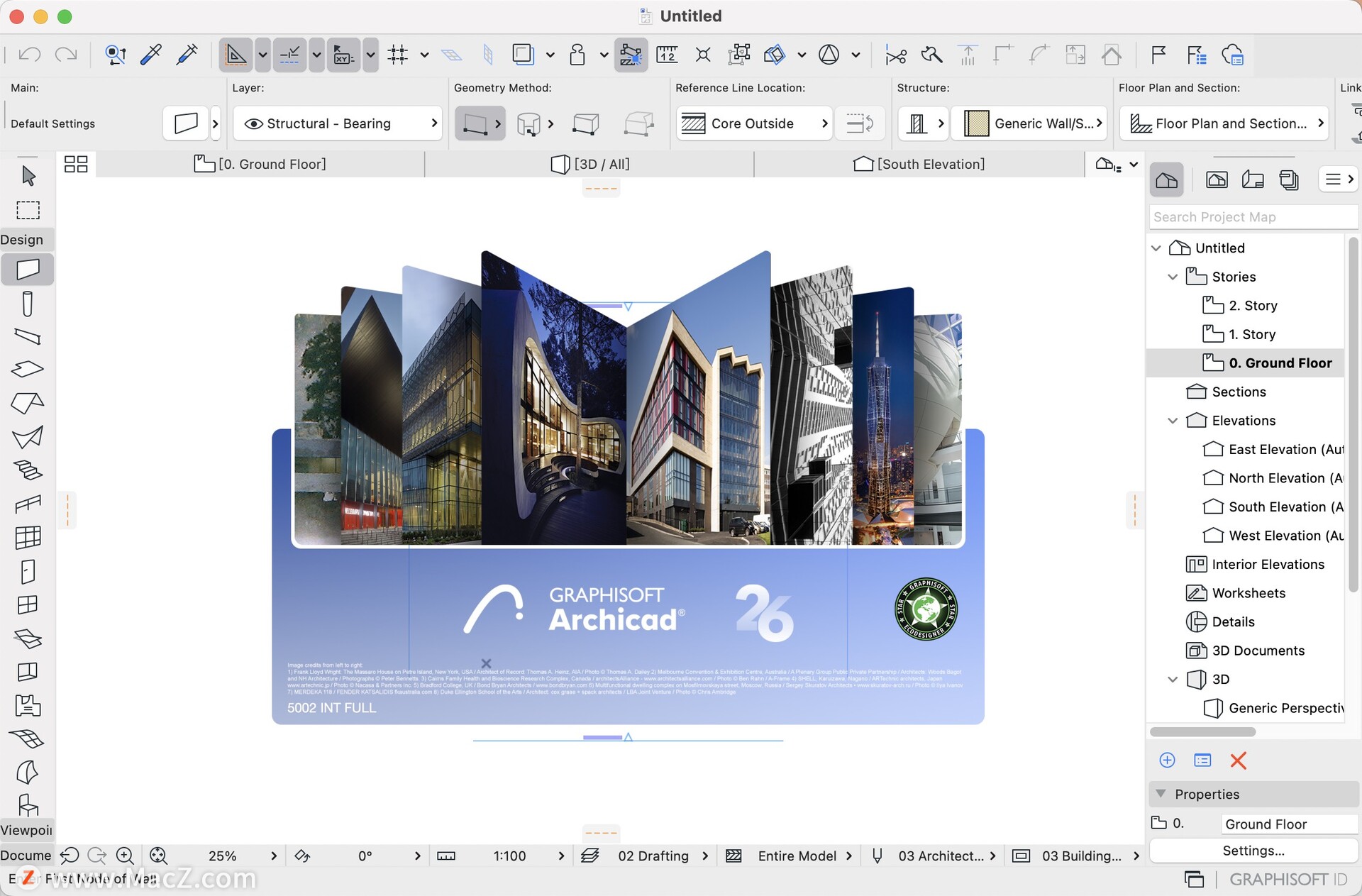Select the Window tool
1362x896 pixels.
28,605
